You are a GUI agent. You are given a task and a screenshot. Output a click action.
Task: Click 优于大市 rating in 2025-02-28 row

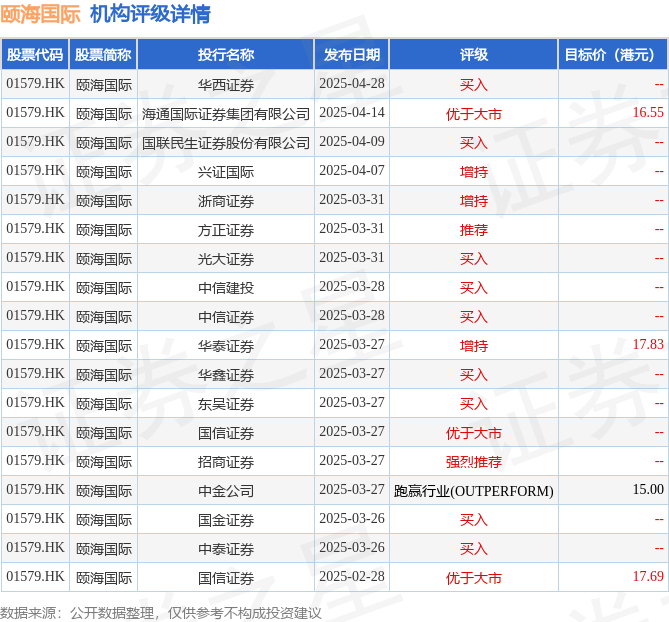(x=474, y=578)
